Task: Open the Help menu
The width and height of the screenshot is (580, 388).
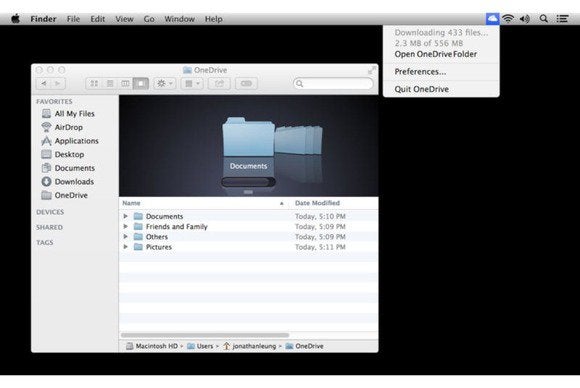Action: tap(214, 19)
